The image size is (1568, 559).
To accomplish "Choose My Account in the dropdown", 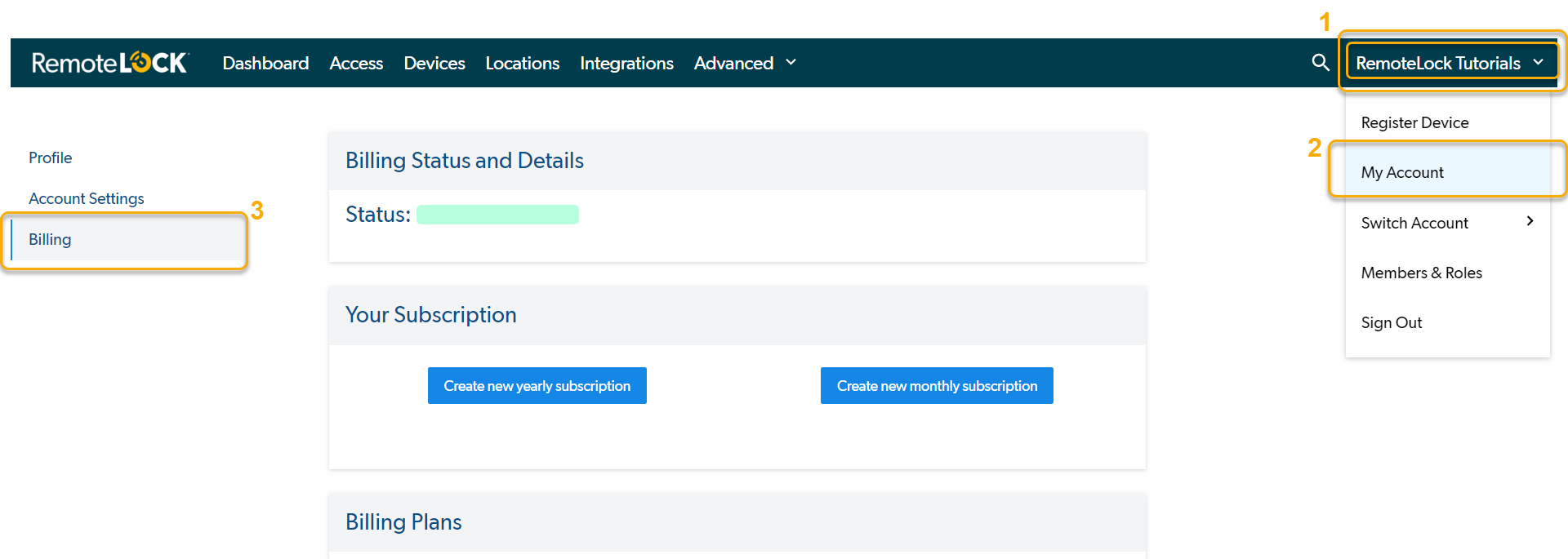I will tap(1447, 172).
